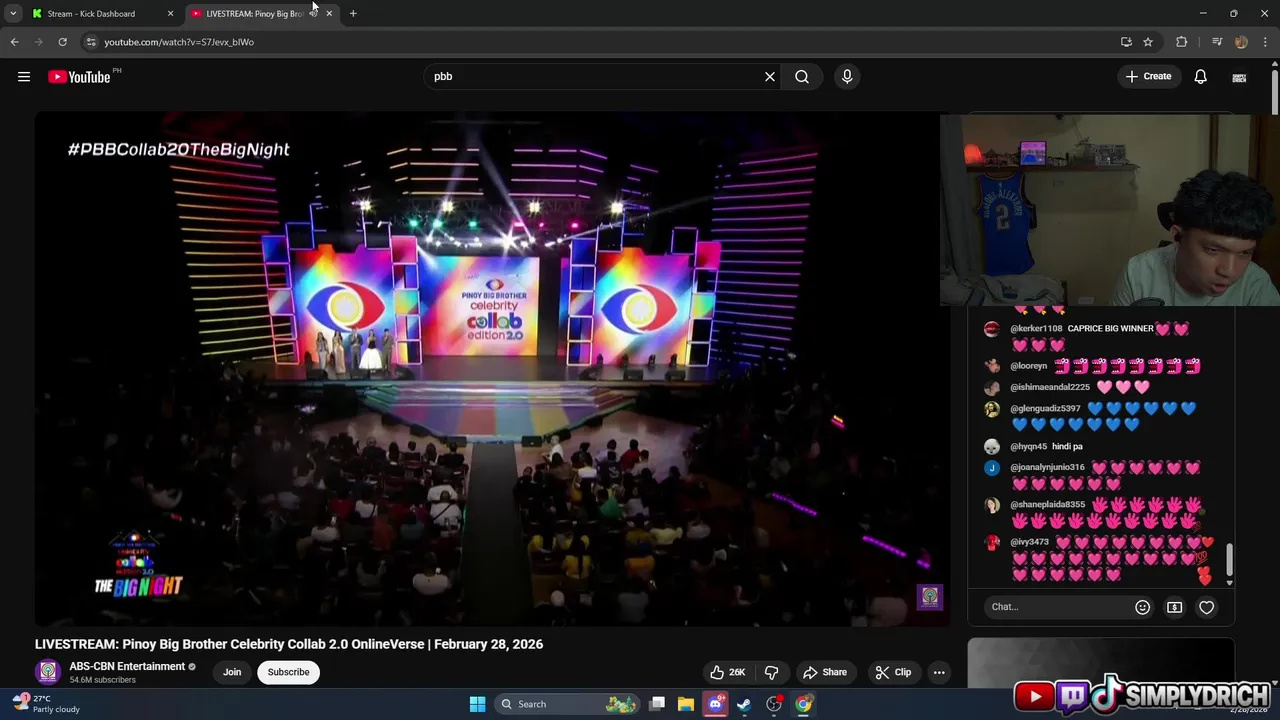Open File Explorer from the taskbar

coord(686,704)
